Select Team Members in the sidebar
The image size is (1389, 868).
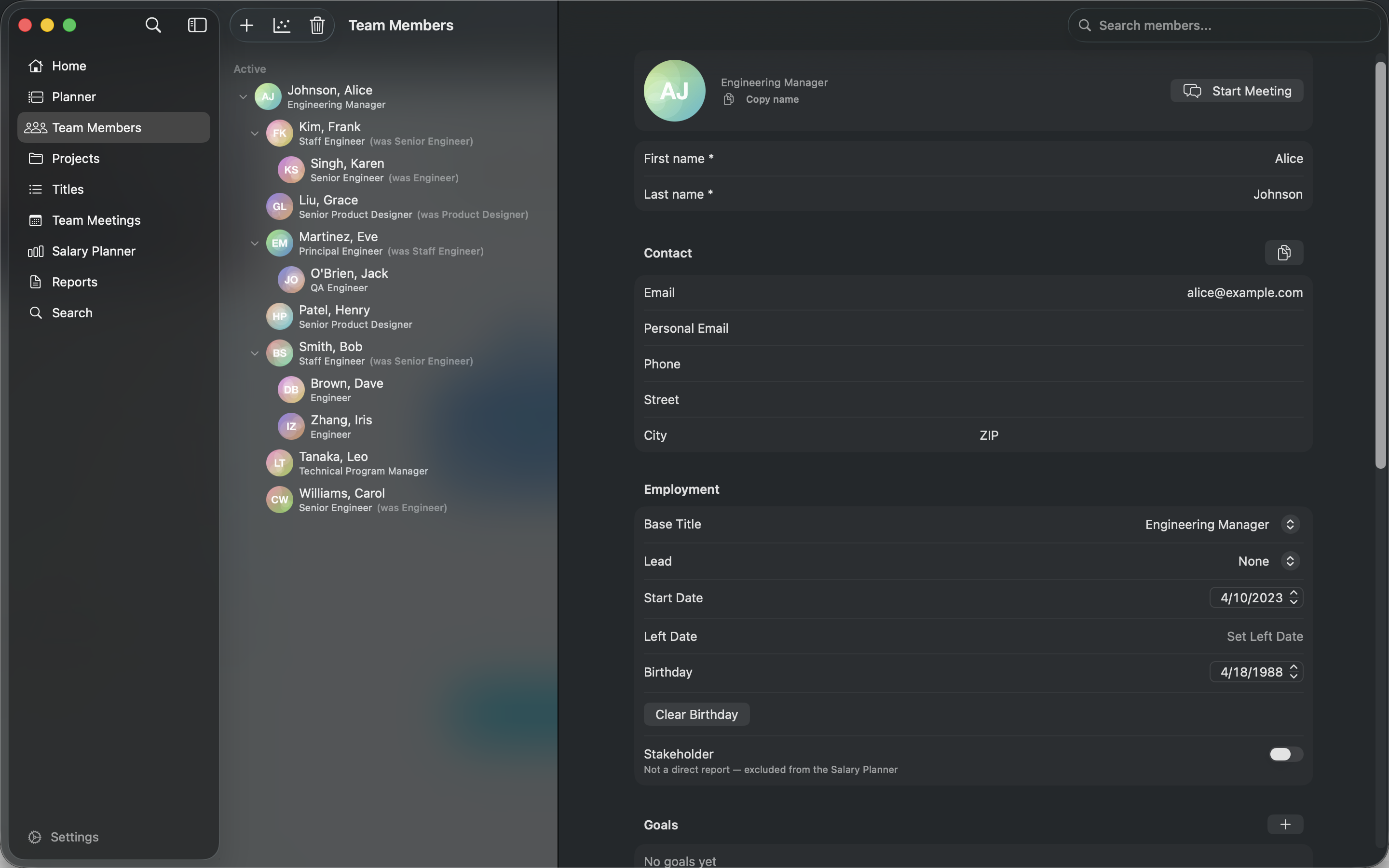coord(114,127)
